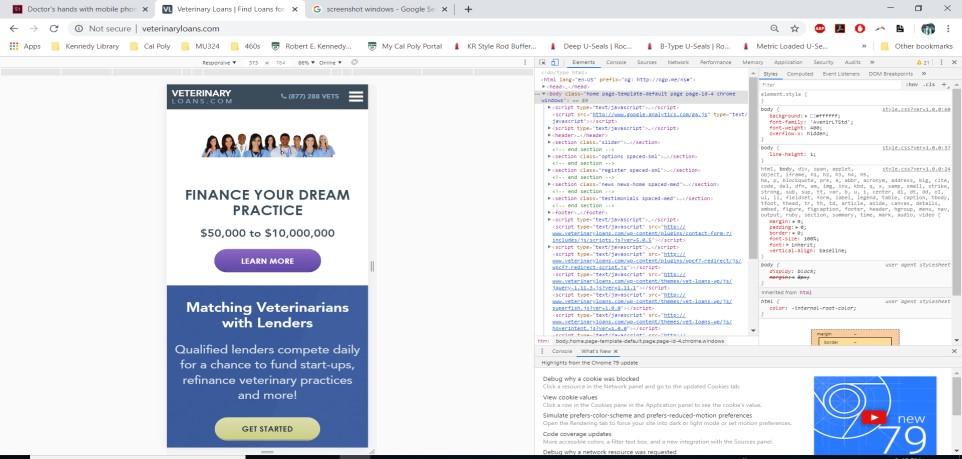Click the Adblock Plus extension icon
The image size is (962, 459).
coord(820,28)
